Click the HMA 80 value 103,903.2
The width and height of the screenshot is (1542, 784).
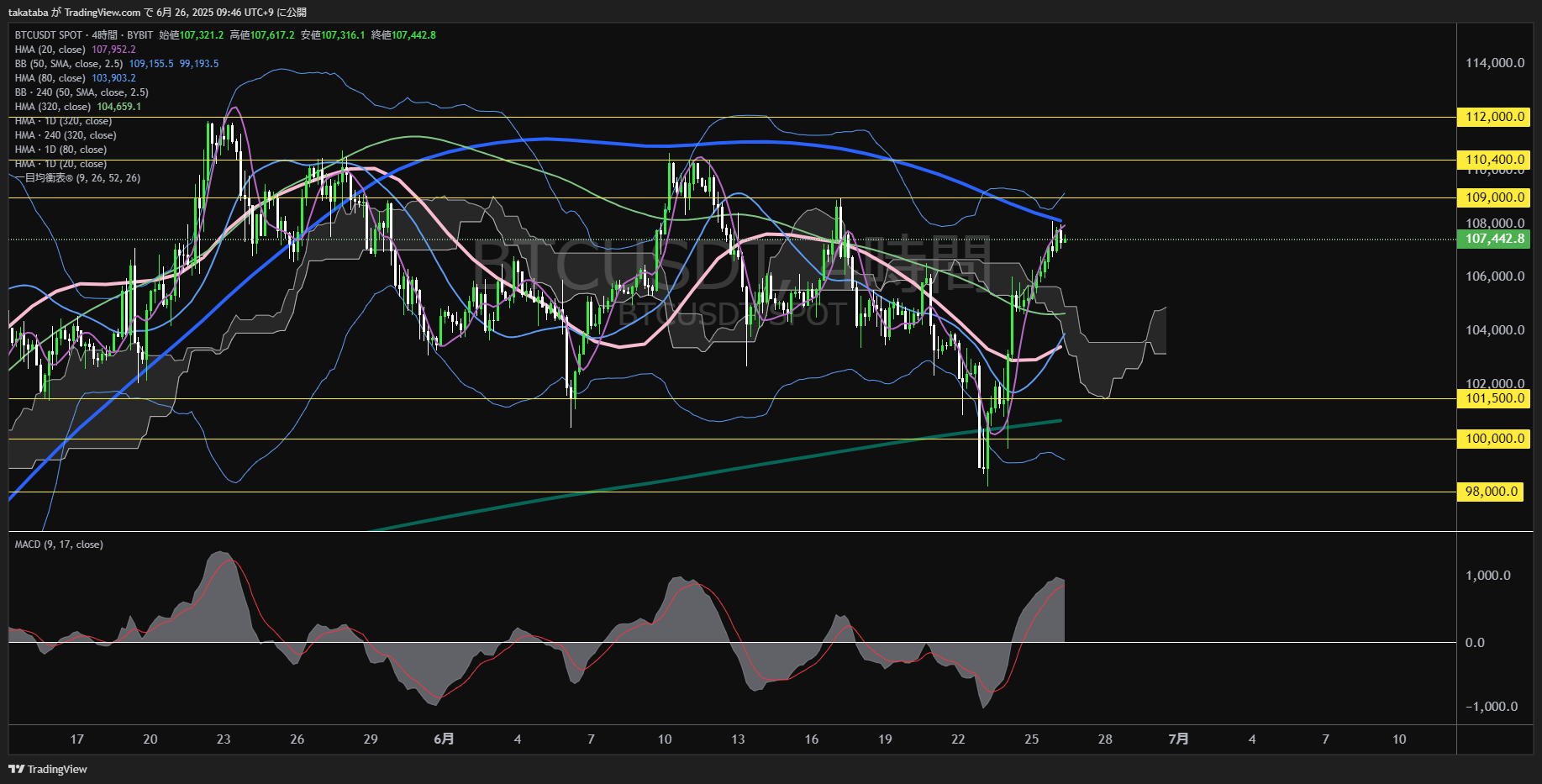(113, 78)
